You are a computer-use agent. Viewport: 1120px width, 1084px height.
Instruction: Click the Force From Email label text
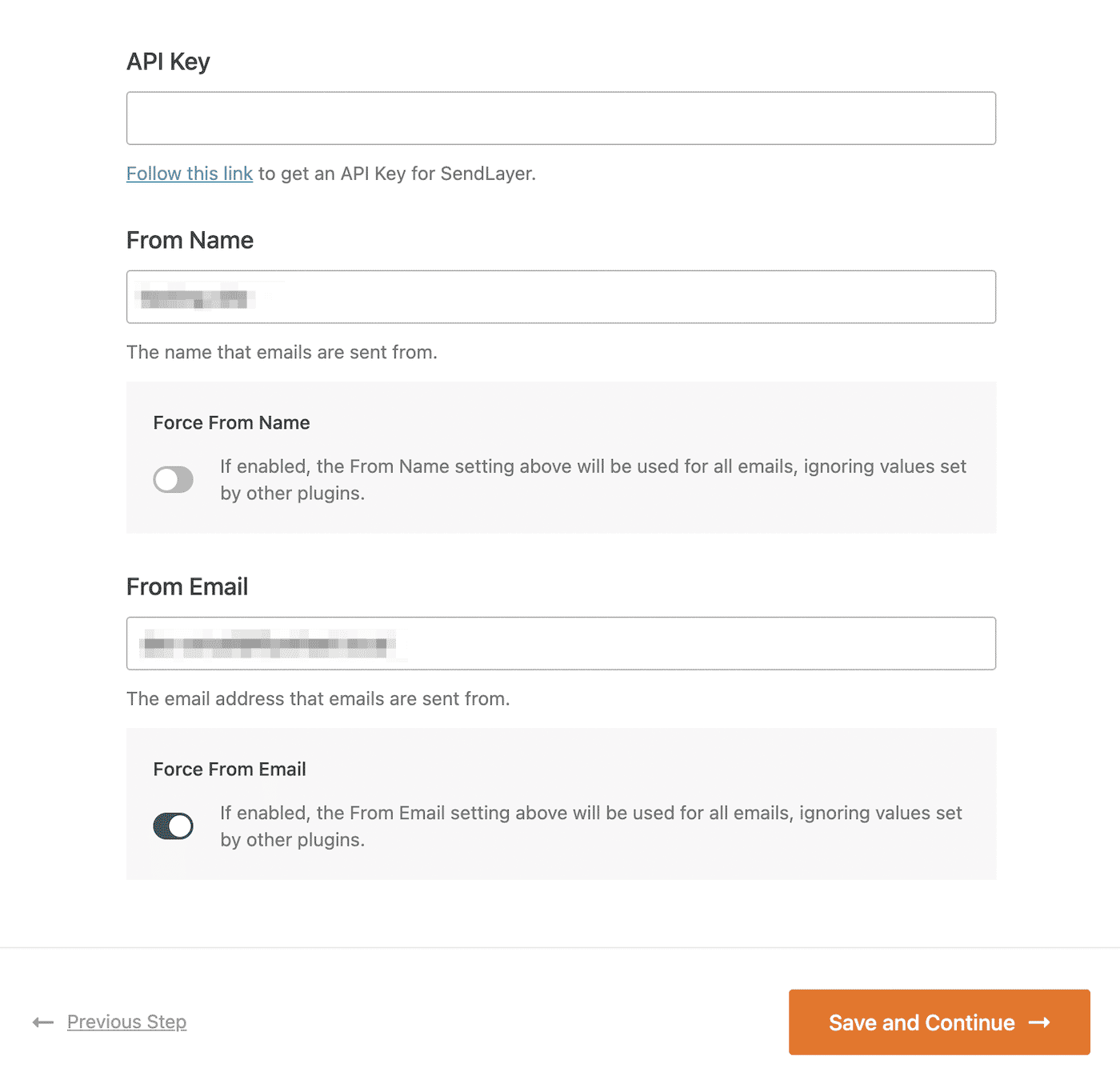[229, 768]
